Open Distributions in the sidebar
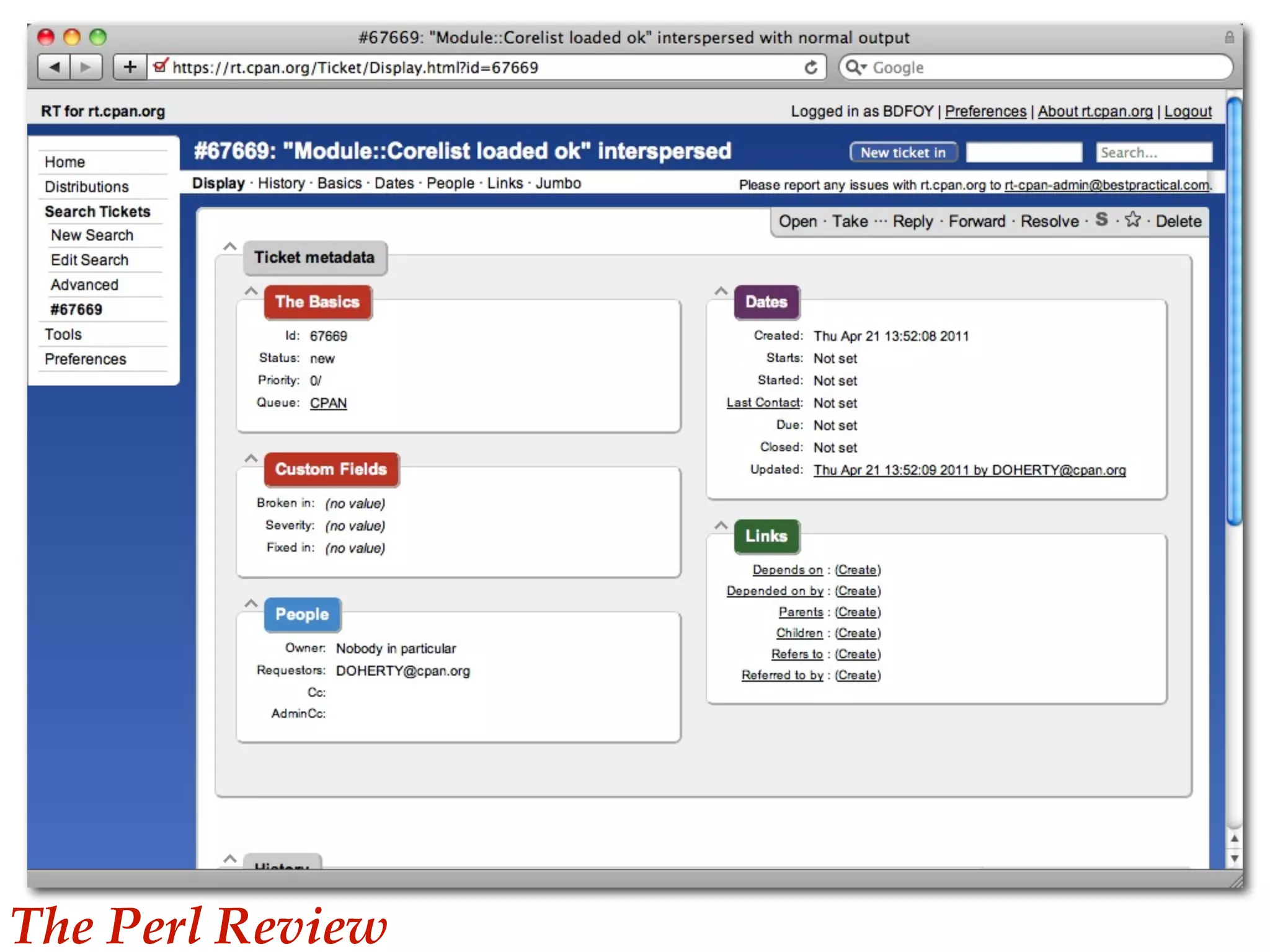This screenshot has height=952, width=1270. pyautogui.click(x=87, y=187)
